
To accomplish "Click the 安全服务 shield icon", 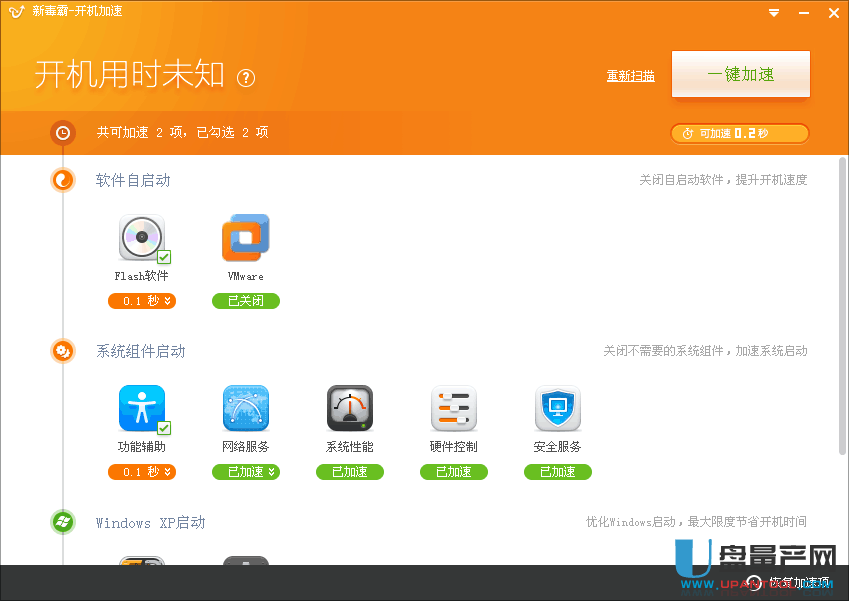I will click(557, 408).
